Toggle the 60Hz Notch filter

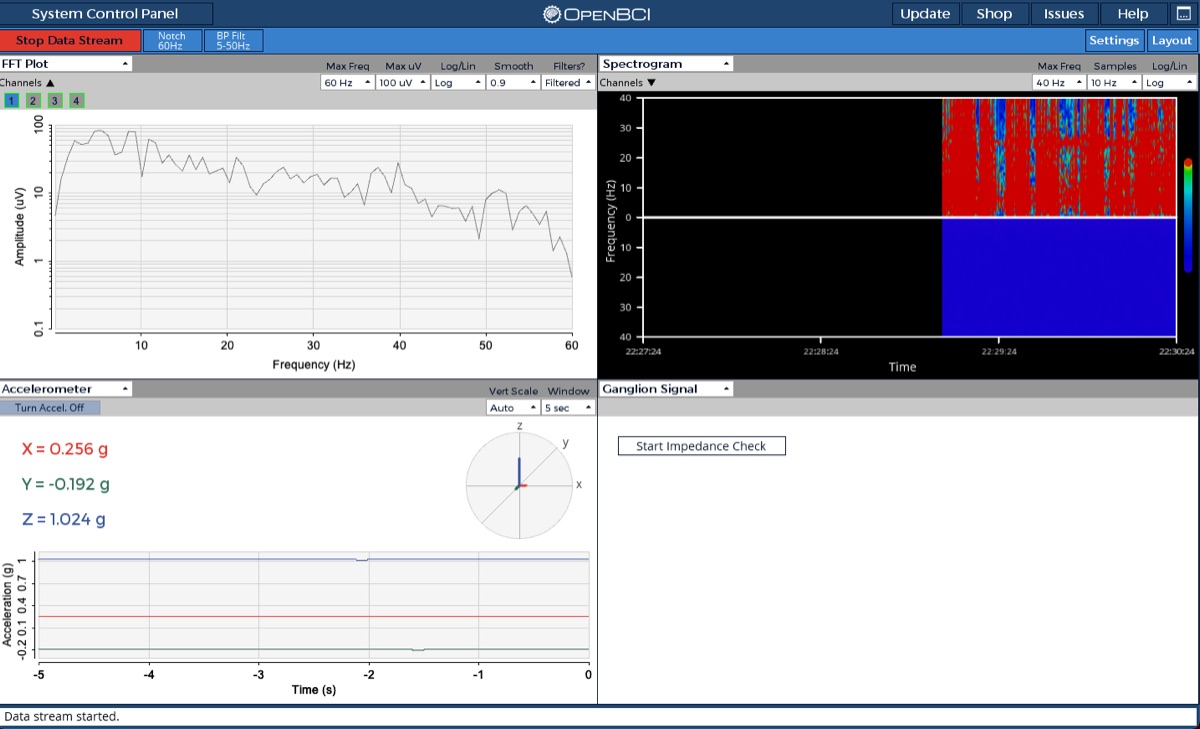[171, 41]
